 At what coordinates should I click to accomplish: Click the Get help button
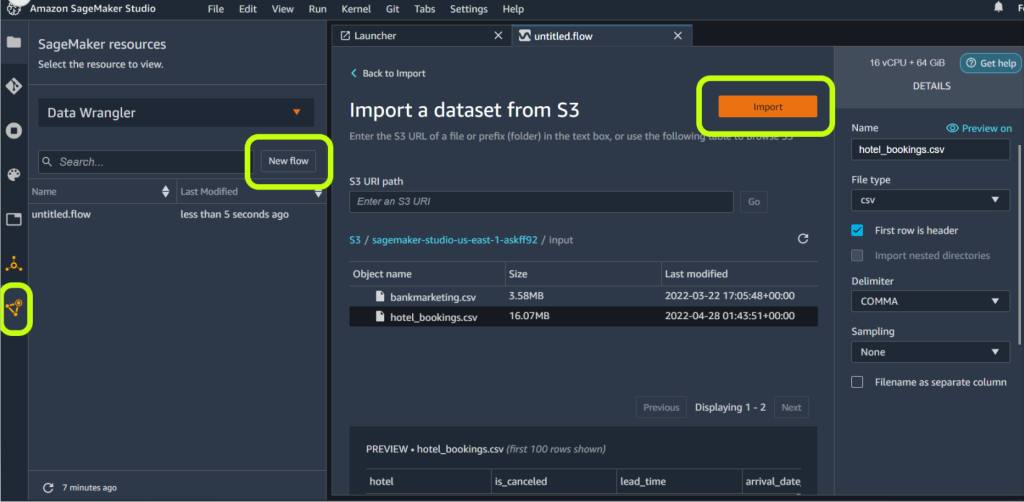991,63
